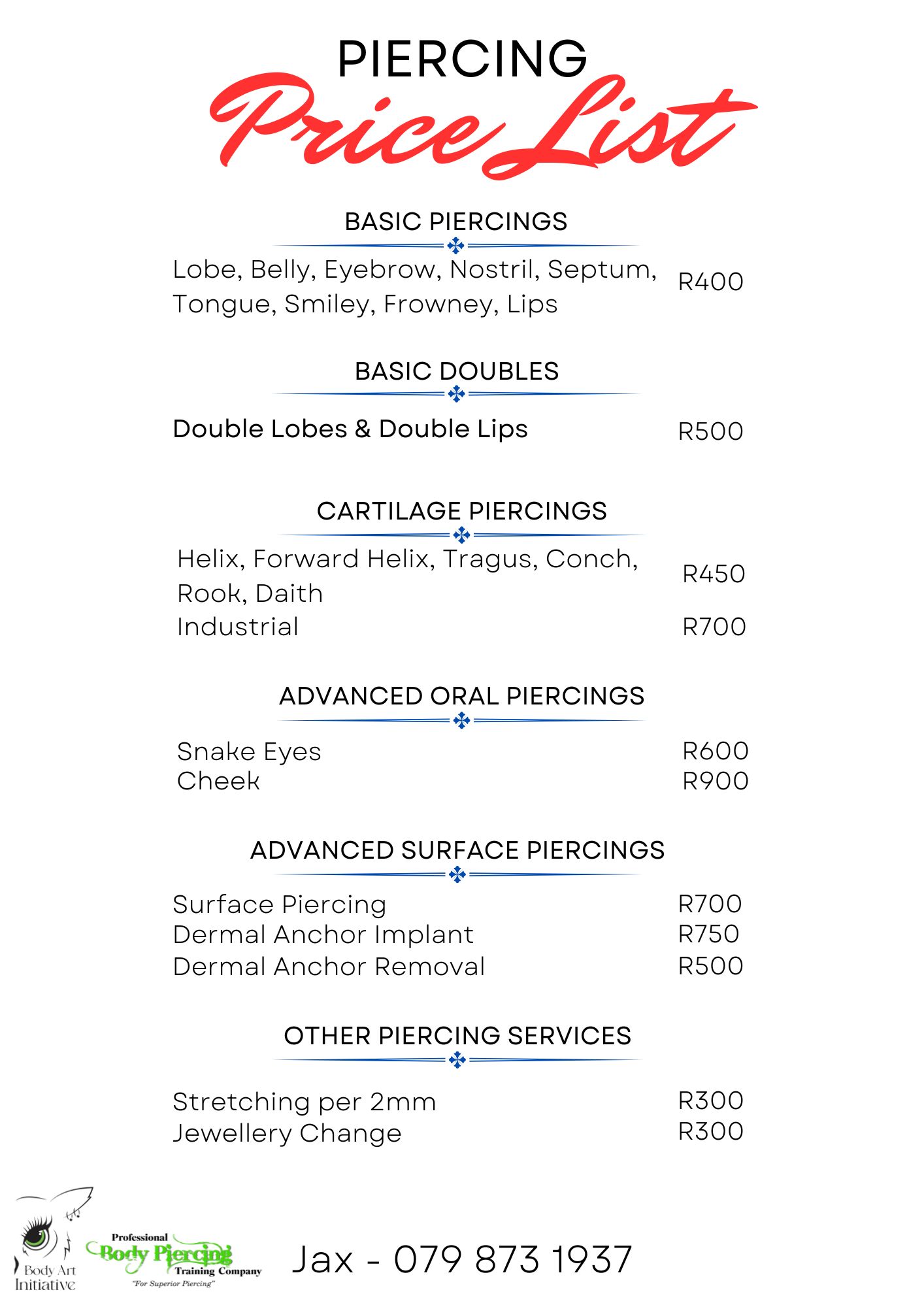This screenshot has height=1307, width=924.
Task: Click the Cheek R900 price
Action: coord(715,781)
